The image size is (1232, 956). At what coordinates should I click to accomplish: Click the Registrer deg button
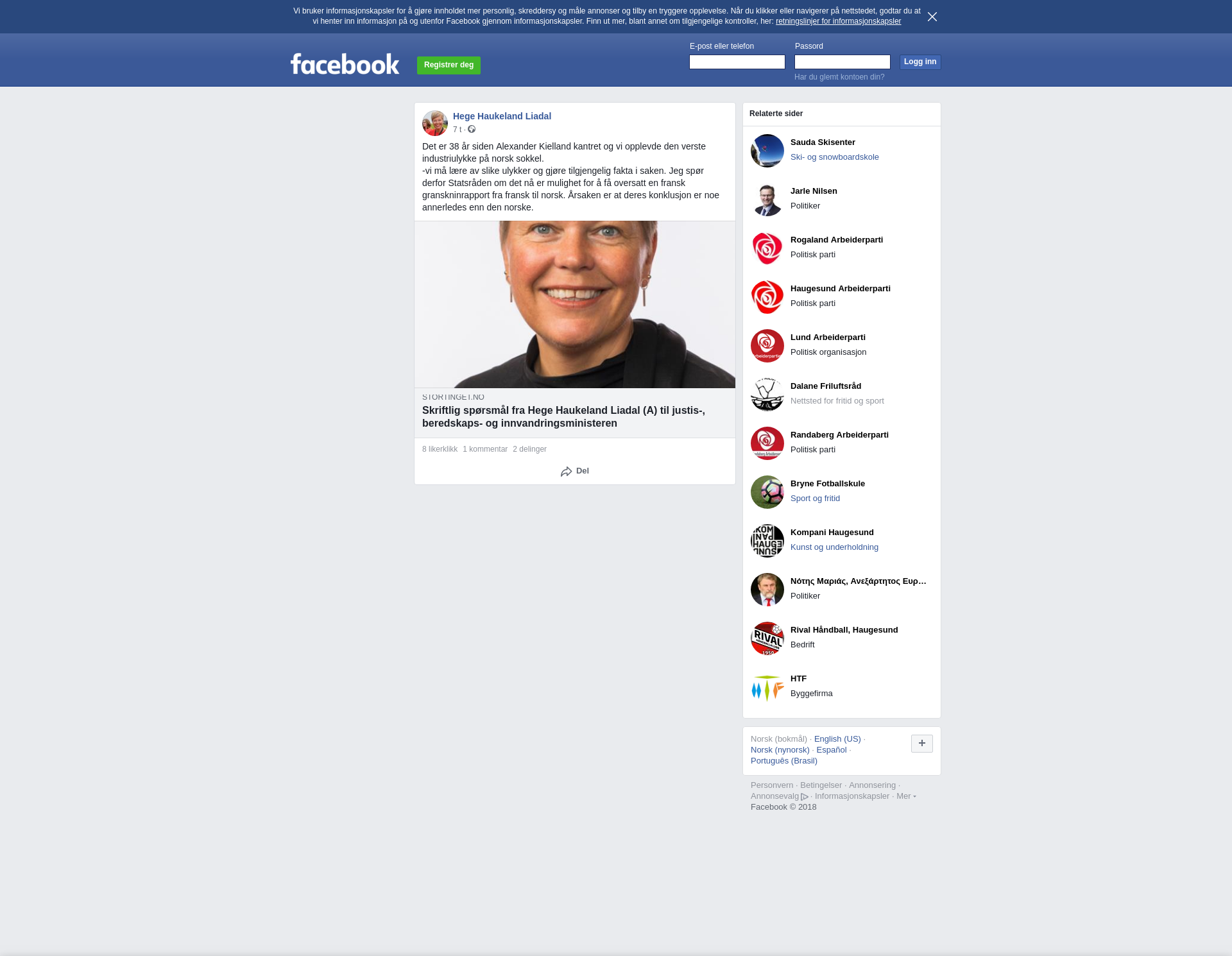[449, 65]
